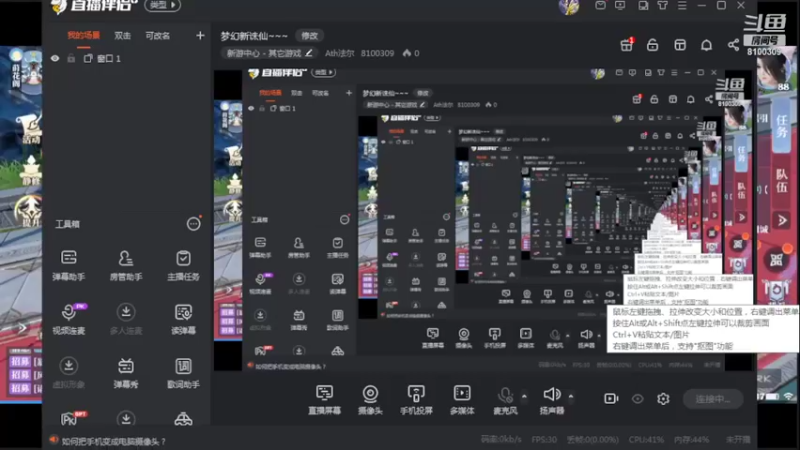Open the mail icon in the title bar

[x=601, y=5]
